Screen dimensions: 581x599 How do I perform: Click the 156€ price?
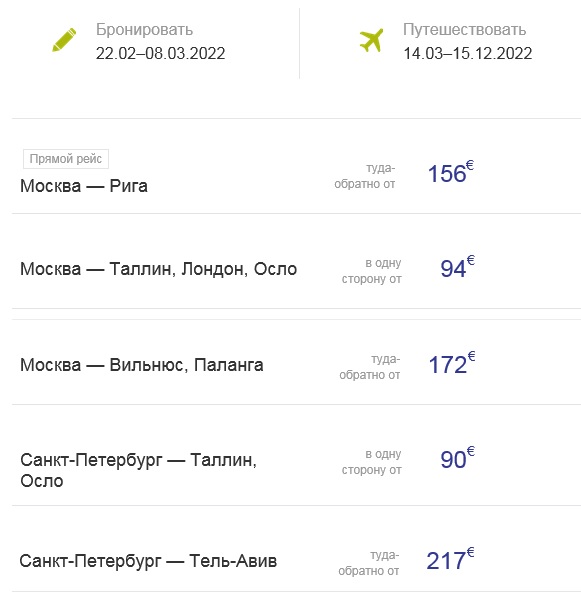451,172
